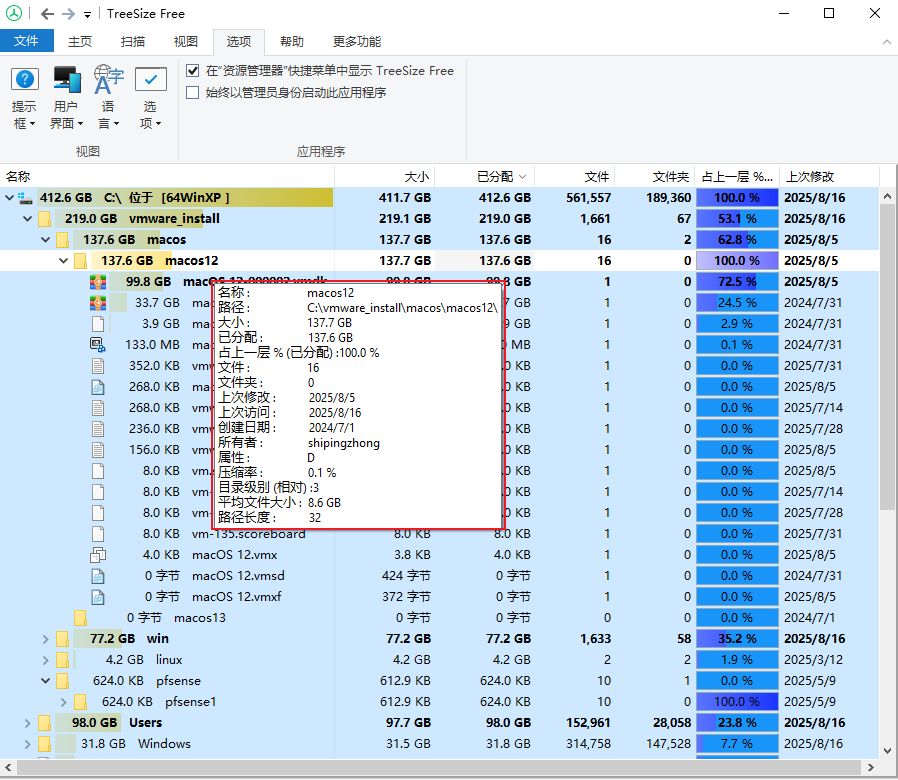The image size is (898, 780).
Task: Click the forward navigation arrow in title bar
Action: click(69, 14)
